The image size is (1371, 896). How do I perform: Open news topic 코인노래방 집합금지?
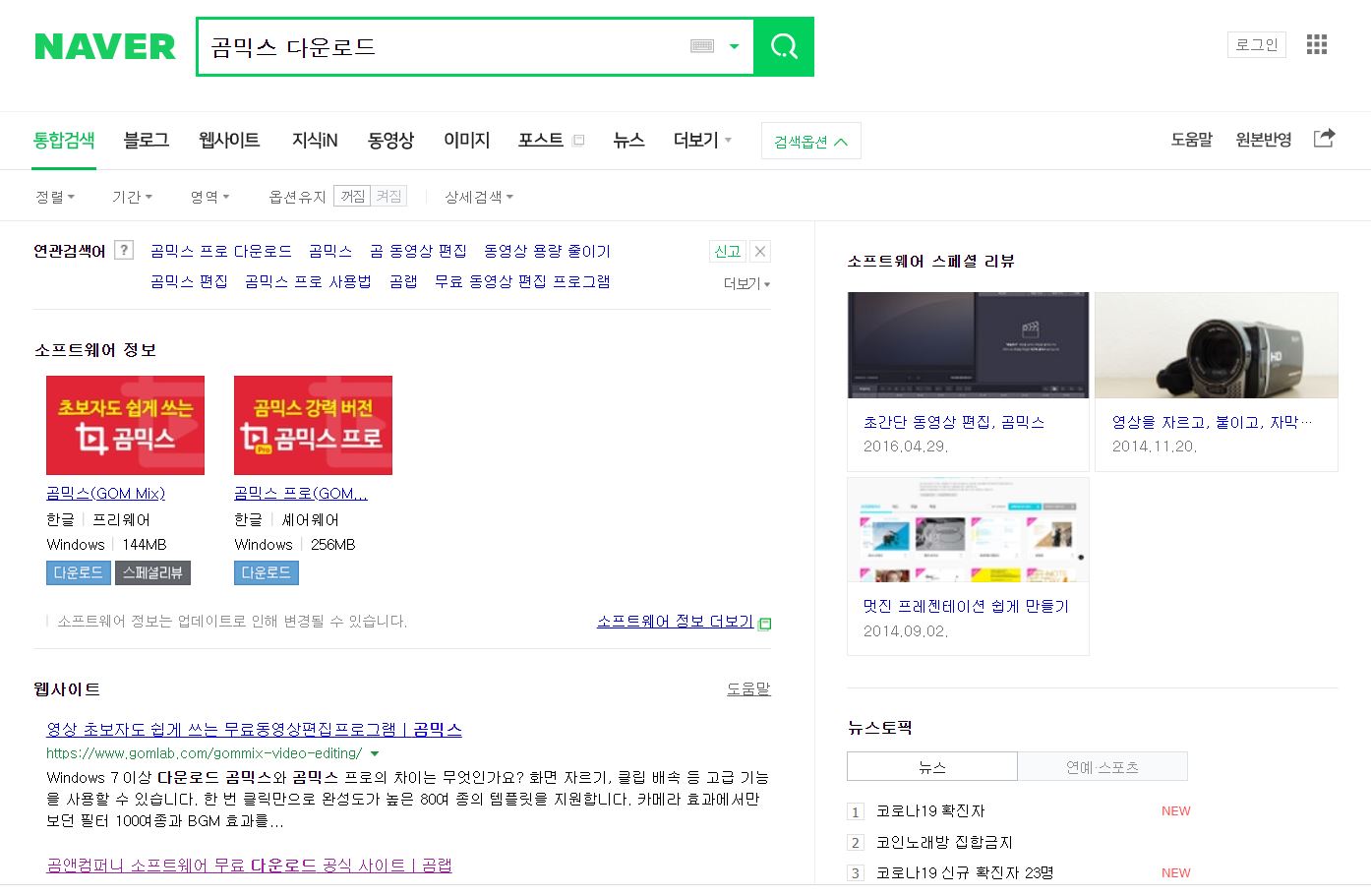944,842
